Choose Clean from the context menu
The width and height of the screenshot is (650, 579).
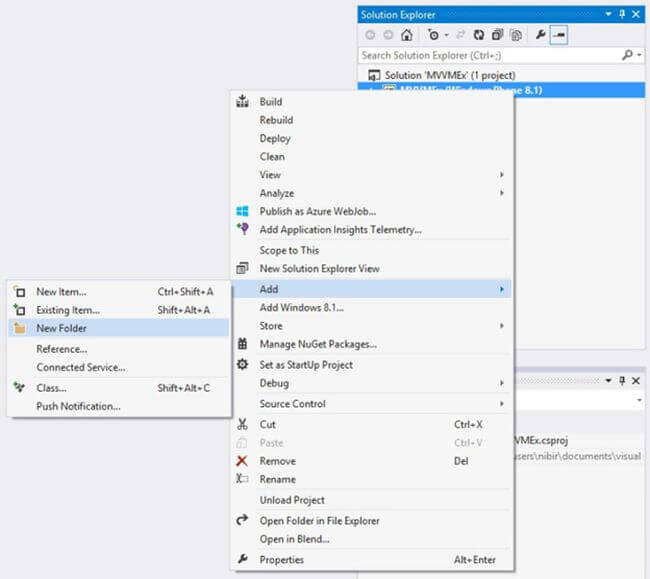371,156
